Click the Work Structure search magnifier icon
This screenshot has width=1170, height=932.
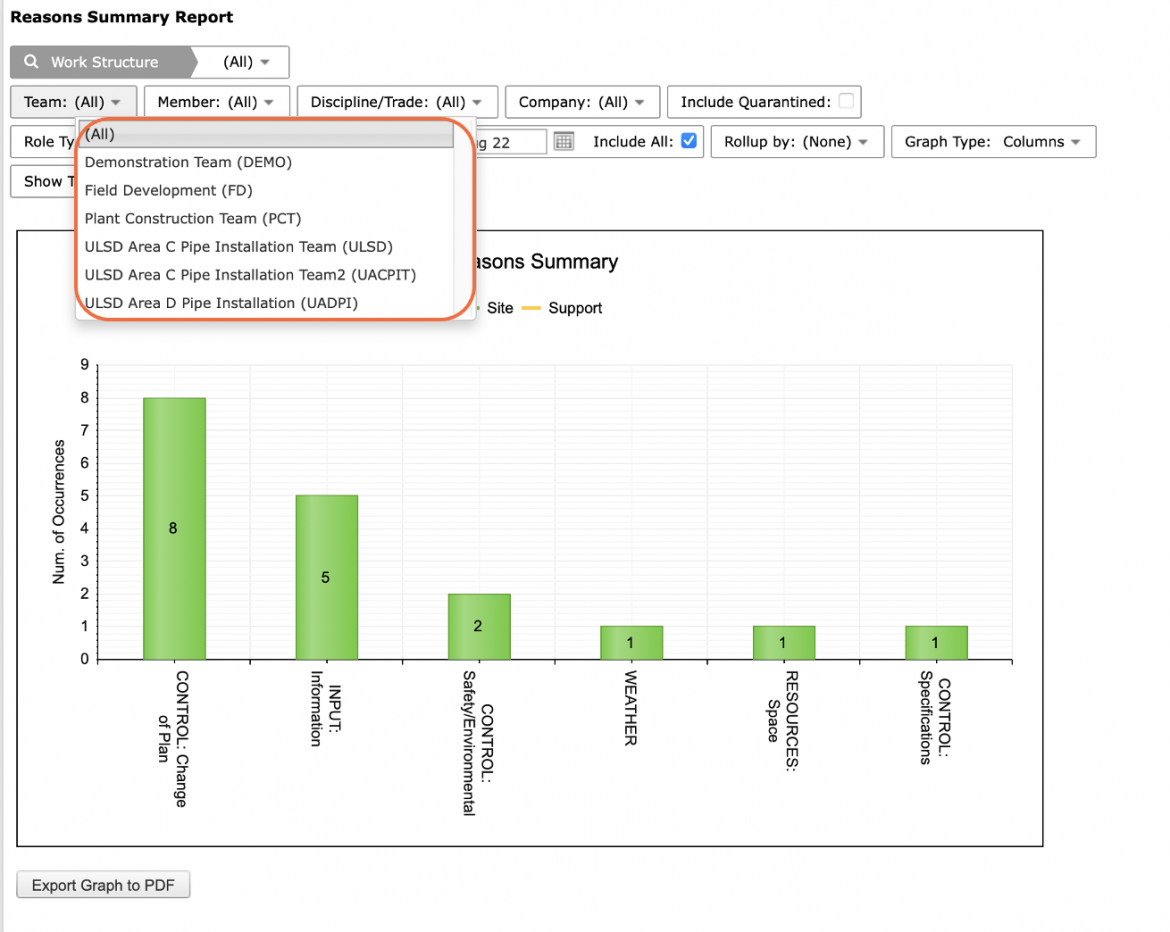[31, 61]
